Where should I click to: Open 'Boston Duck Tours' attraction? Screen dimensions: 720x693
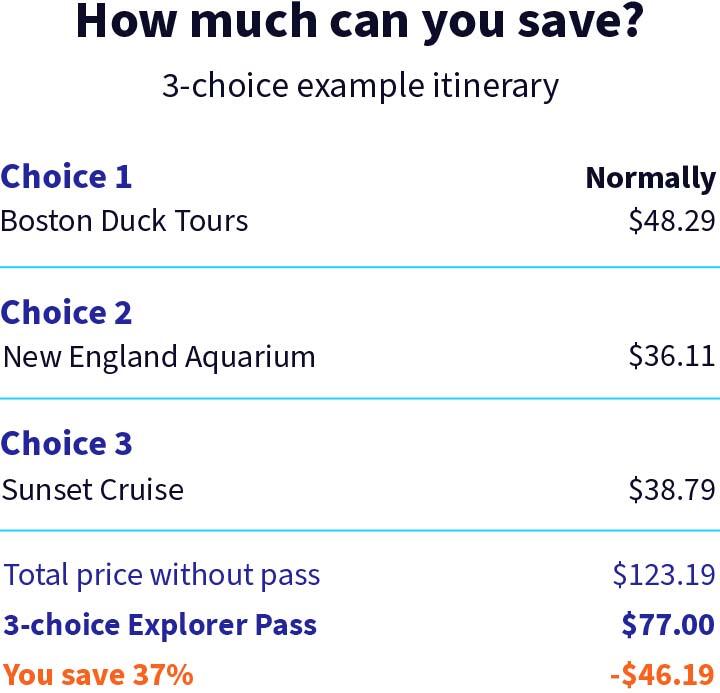(124, 220)
